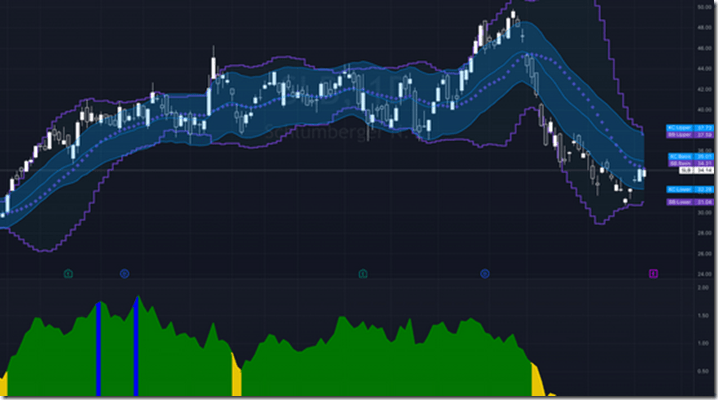718x400 pixels.
Task: Click the 24.00 price axis value
Action: click(x=704, y=274)
